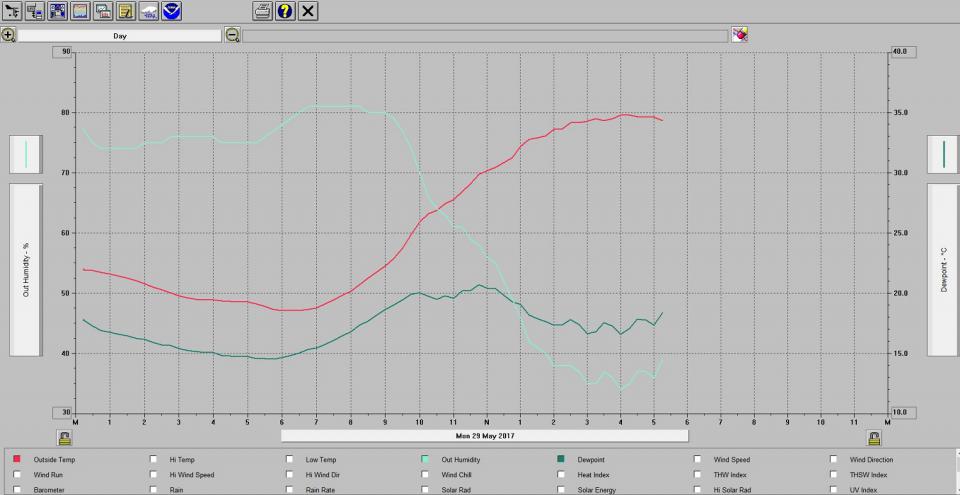Toggle the Outside Temp red plot checkbox
This screenshot has height=495, width=960.
pos(17,460)
